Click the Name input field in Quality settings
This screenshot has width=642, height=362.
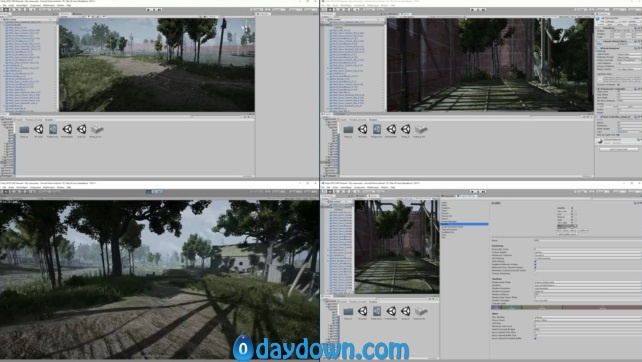coord(588,240)
